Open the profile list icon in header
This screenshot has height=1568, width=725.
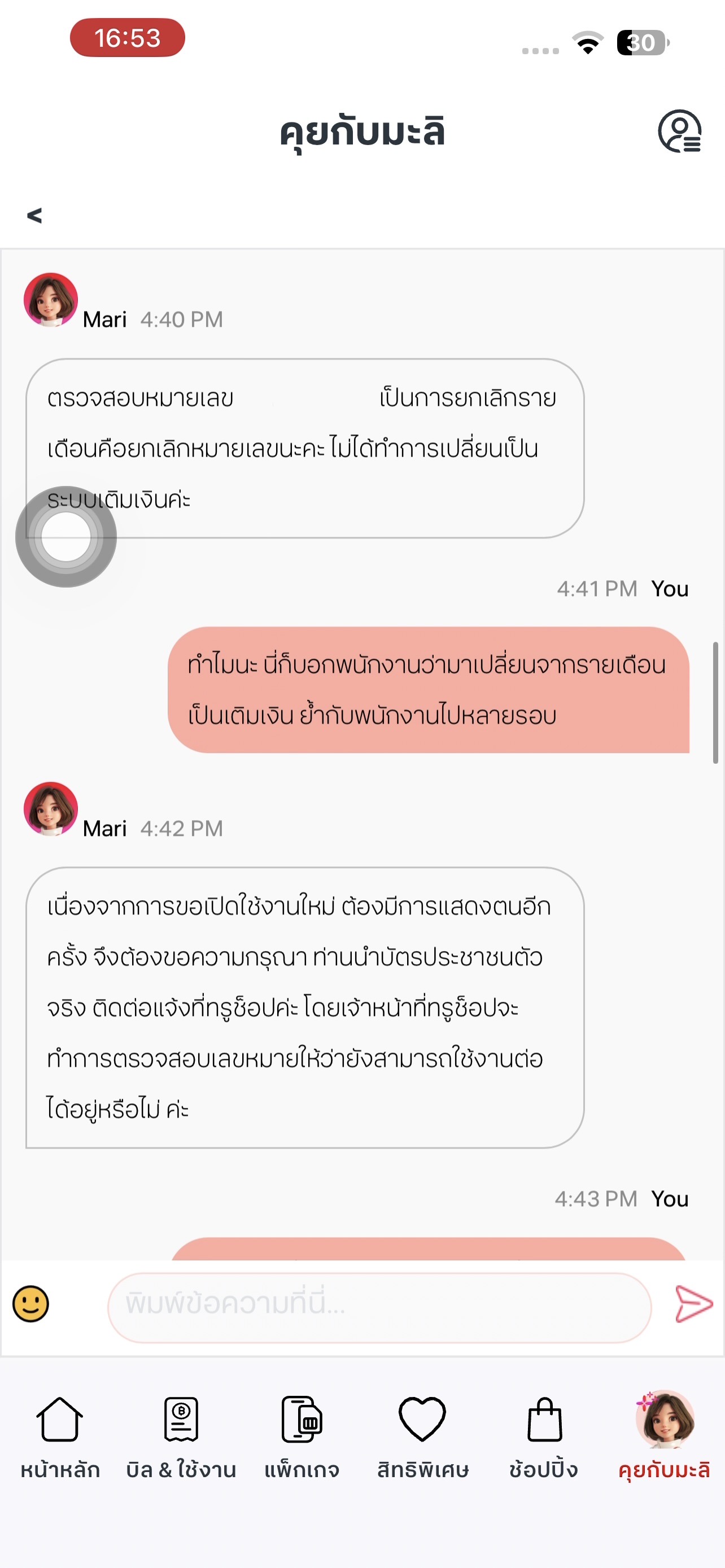click(679, 131)
